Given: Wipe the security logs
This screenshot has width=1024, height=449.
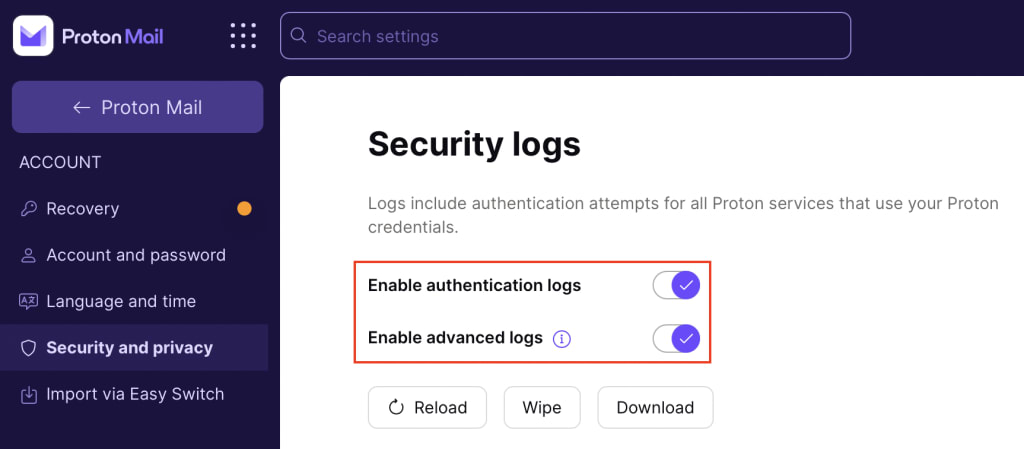Looking at the screenshot, I should (542, 408).
